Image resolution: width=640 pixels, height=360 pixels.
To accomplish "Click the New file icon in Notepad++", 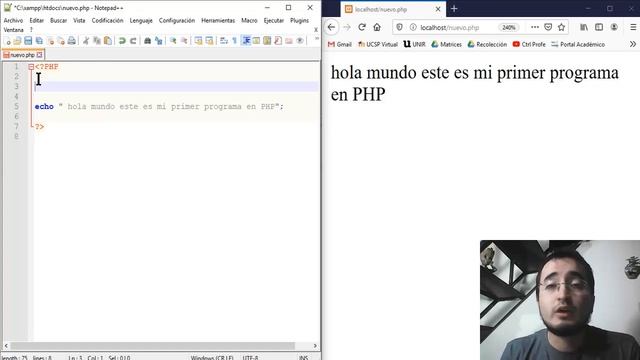I will point(7,41).
